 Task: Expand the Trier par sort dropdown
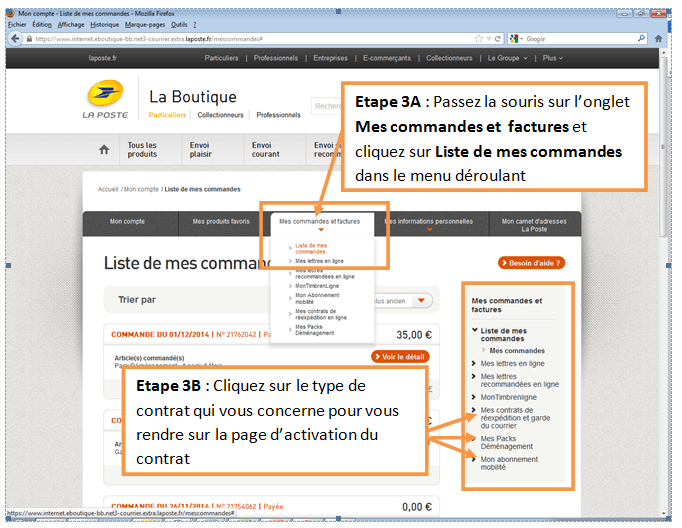coord(423,300)
